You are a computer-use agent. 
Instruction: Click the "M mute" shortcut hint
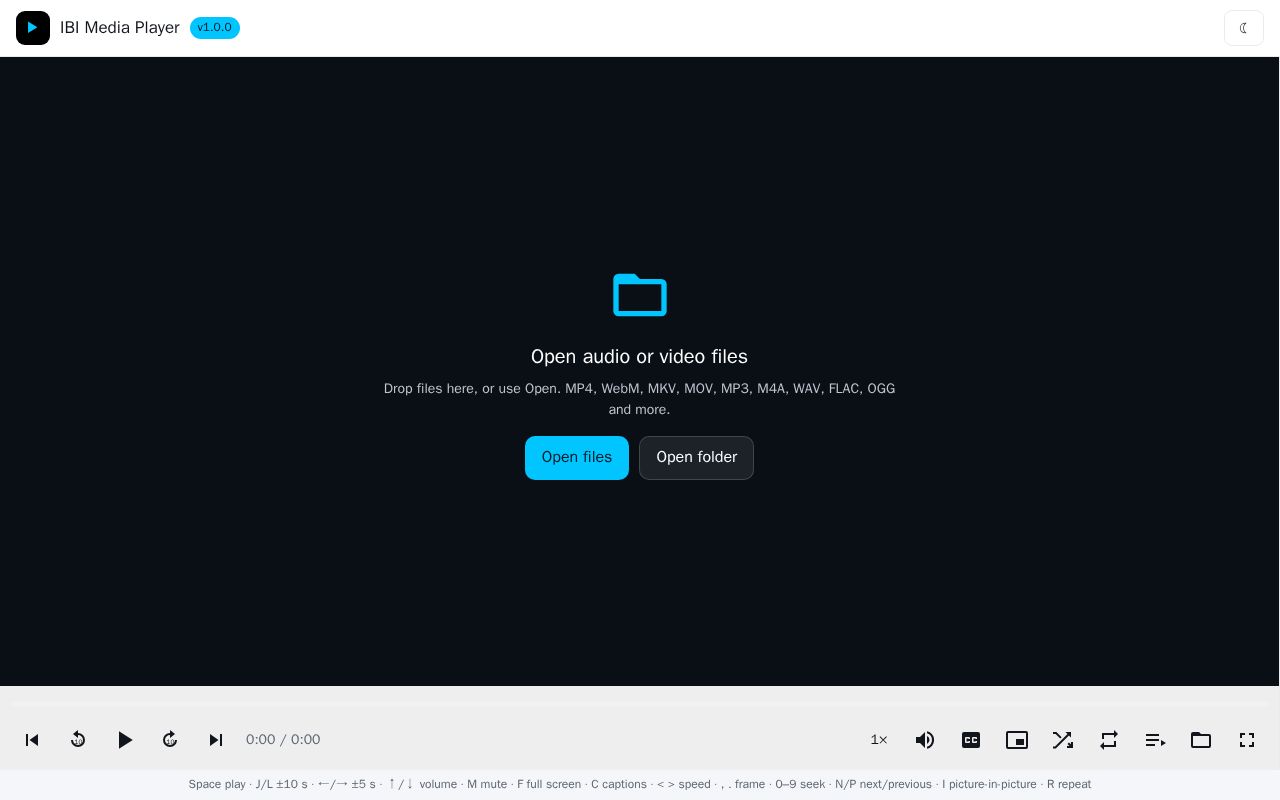[487, 784]
